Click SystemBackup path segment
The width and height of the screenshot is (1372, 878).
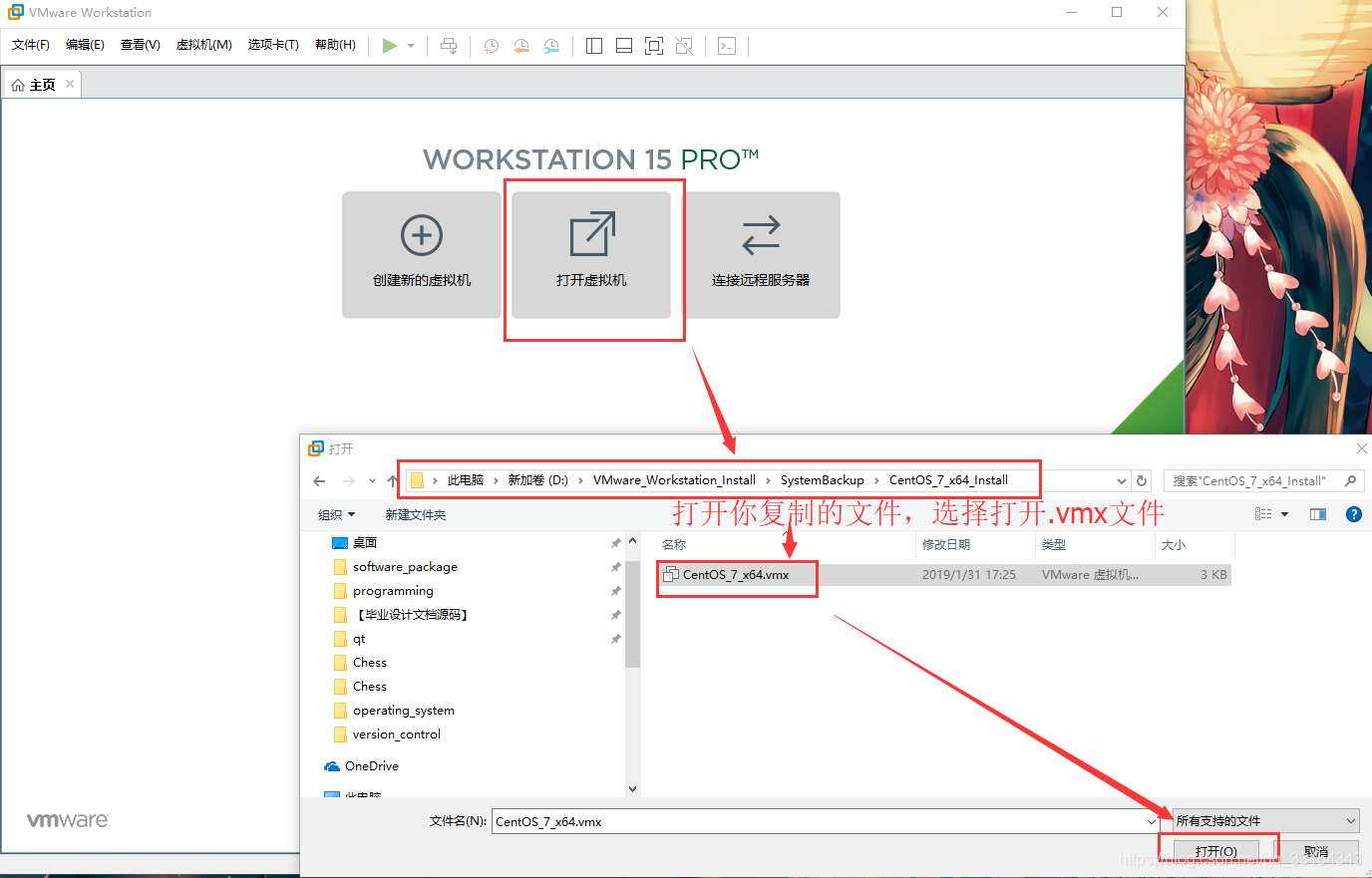point(823,480)
